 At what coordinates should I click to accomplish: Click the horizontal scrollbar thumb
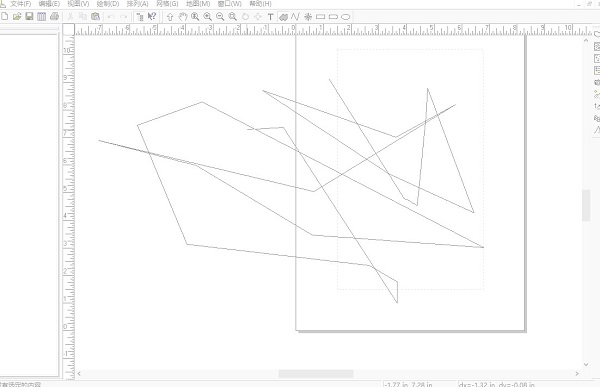pos(316,374)
